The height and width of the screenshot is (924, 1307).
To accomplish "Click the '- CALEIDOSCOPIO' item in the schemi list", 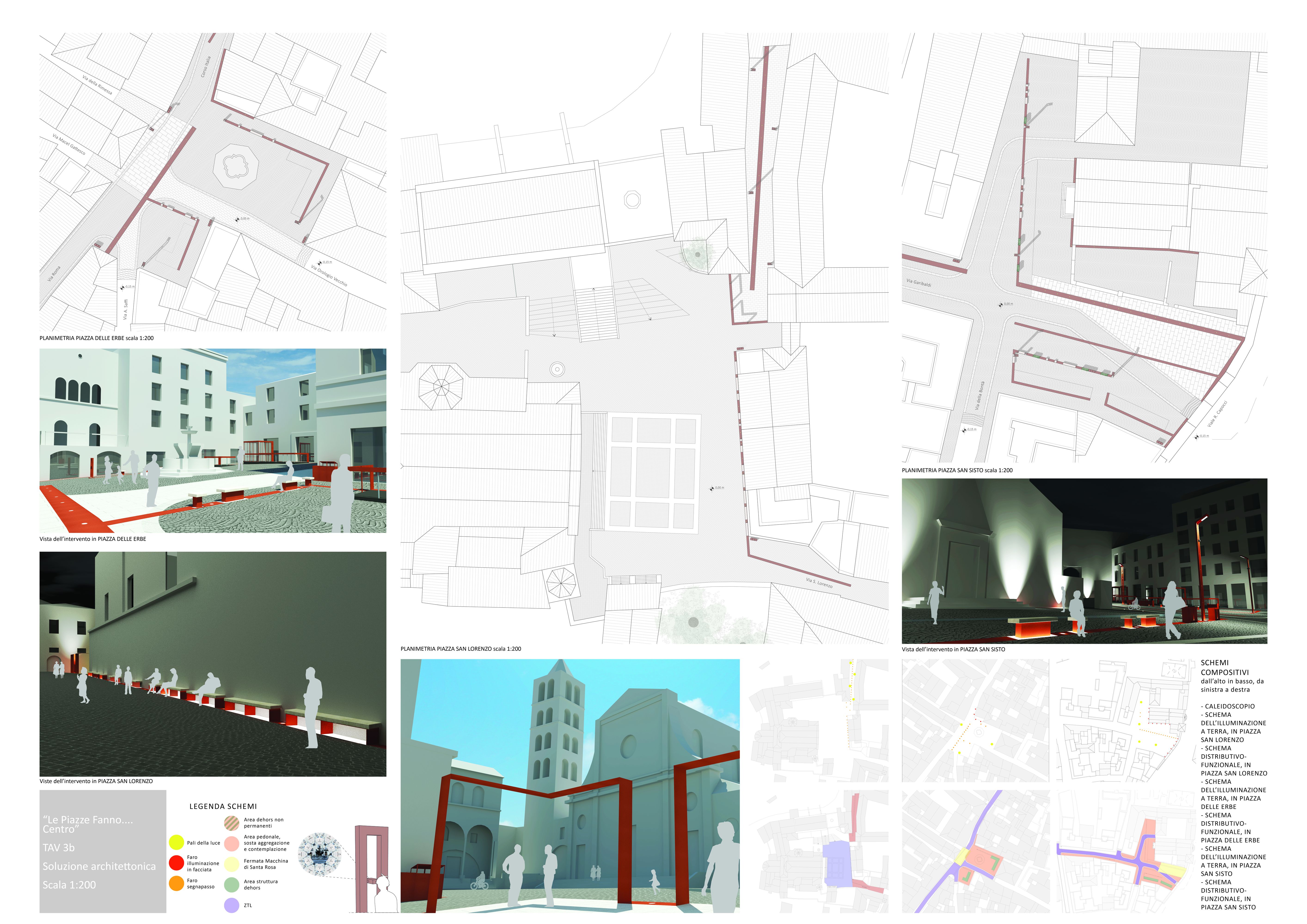I will point(1228,706).
